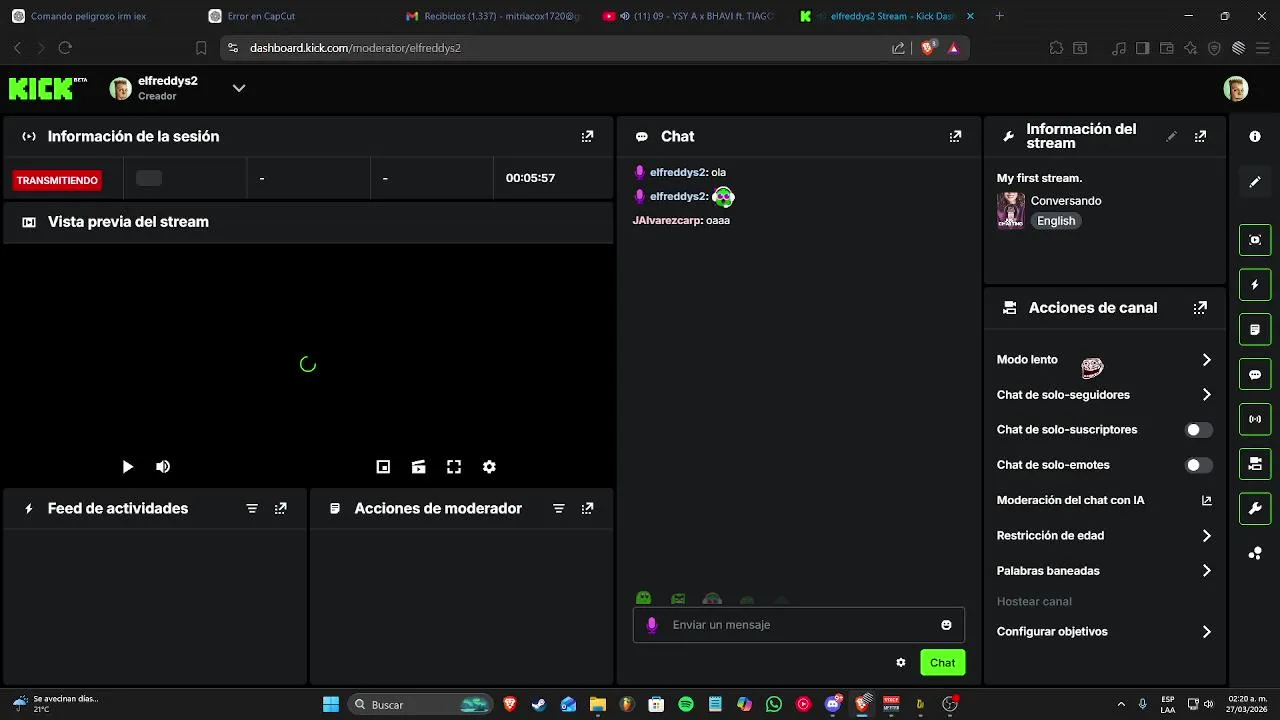
Task: Toggle the activity feed lightning widget in sidebar
Action: pyautogui.click(x=1255, y=285)
